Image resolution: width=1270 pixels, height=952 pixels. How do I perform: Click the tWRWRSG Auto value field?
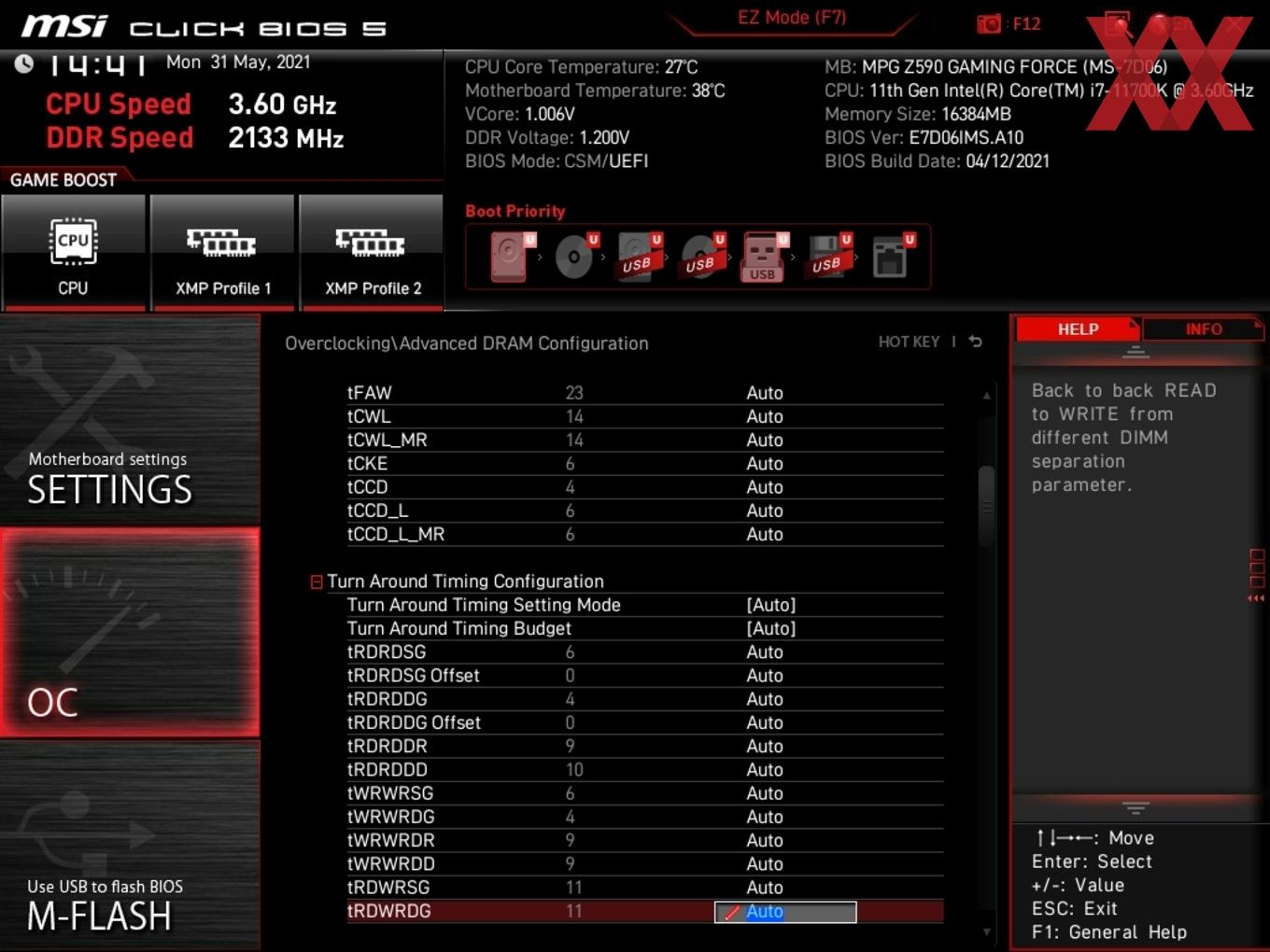point(765,793)
